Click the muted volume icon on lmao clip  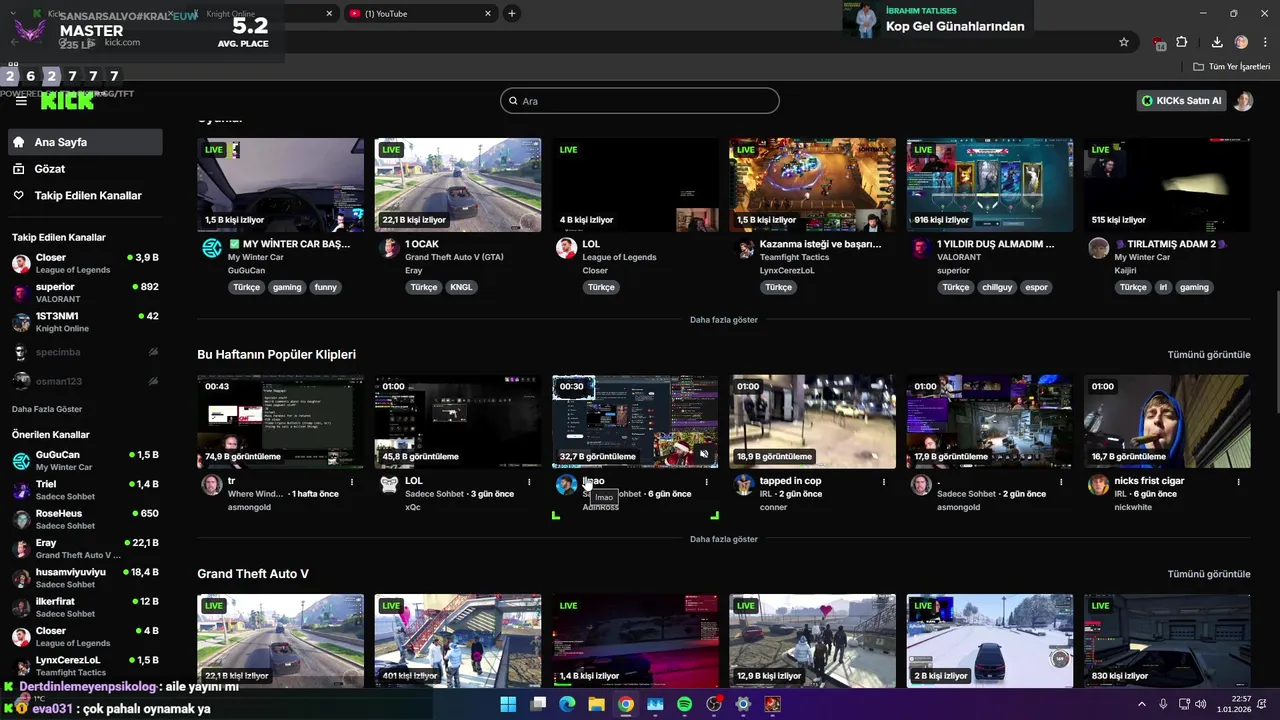pyautogui.click(x=704, y=455)
